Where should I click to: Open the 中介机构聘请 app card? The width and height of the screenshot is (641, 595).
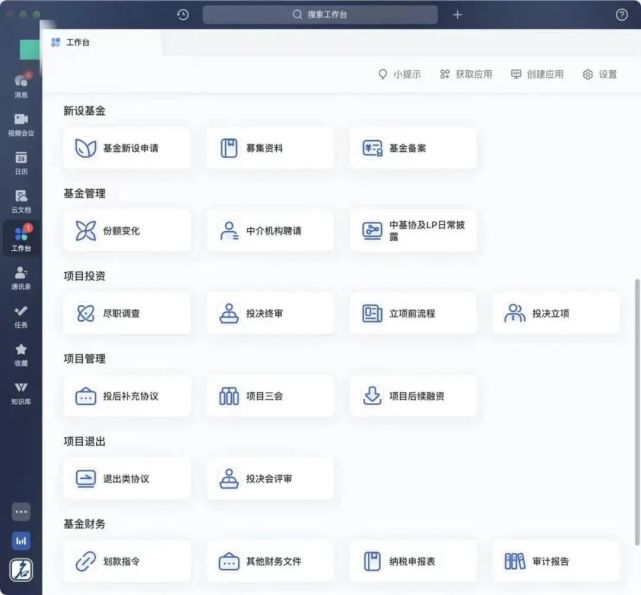pos(270,231)
